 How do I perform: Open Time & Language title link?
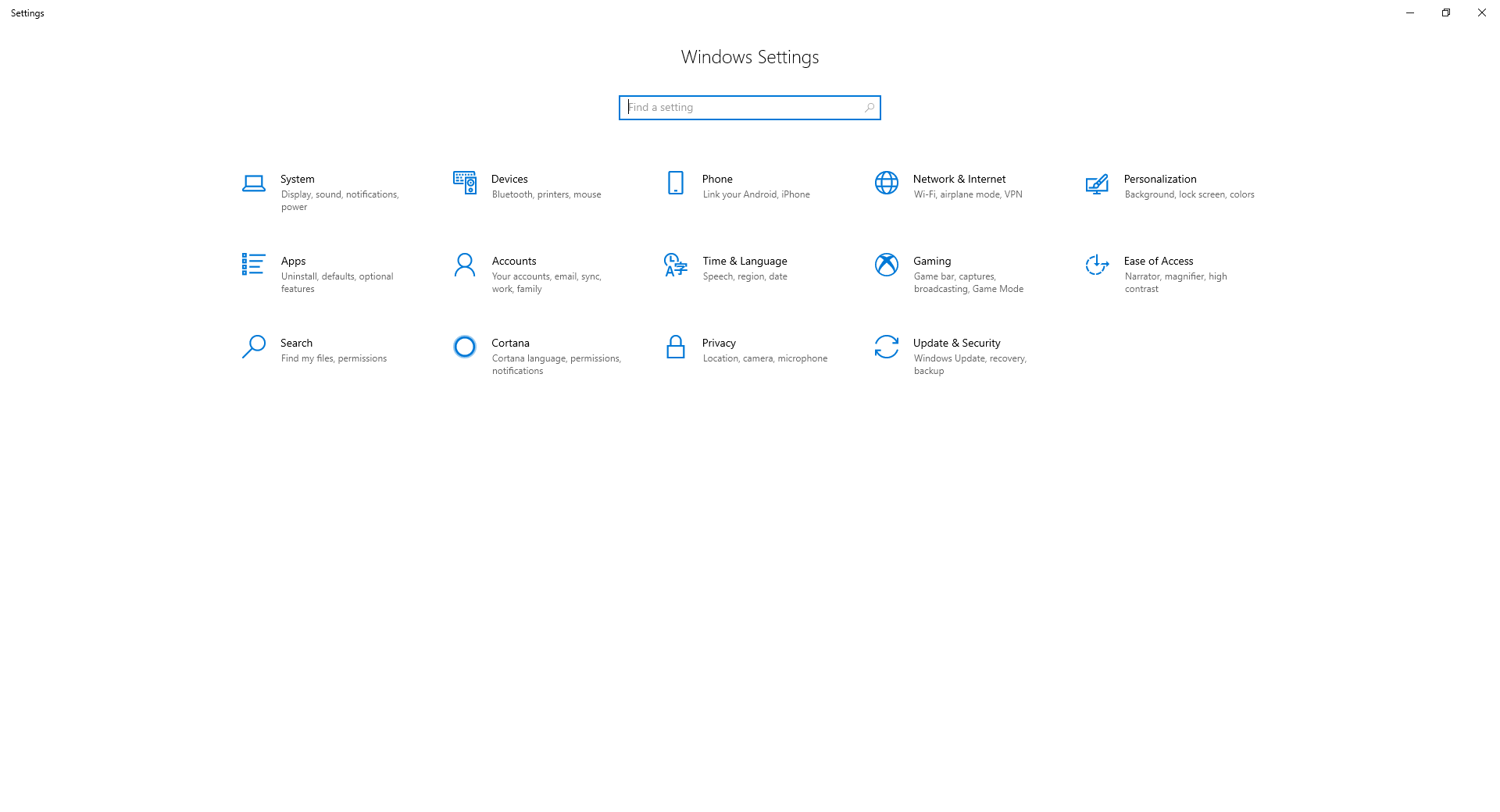coord(745,261)
